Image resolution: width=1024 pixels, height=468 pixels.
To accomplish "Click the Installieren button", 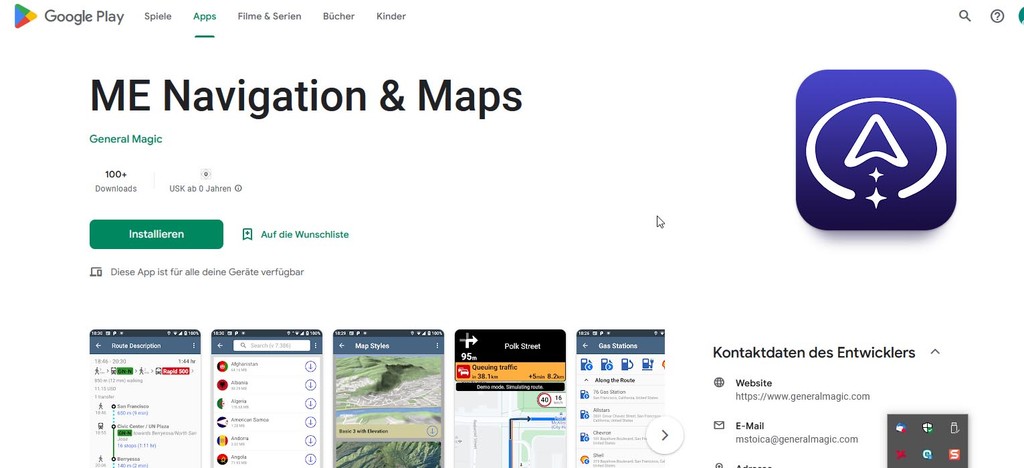I will pyautogui.click(x=156, y=234).
